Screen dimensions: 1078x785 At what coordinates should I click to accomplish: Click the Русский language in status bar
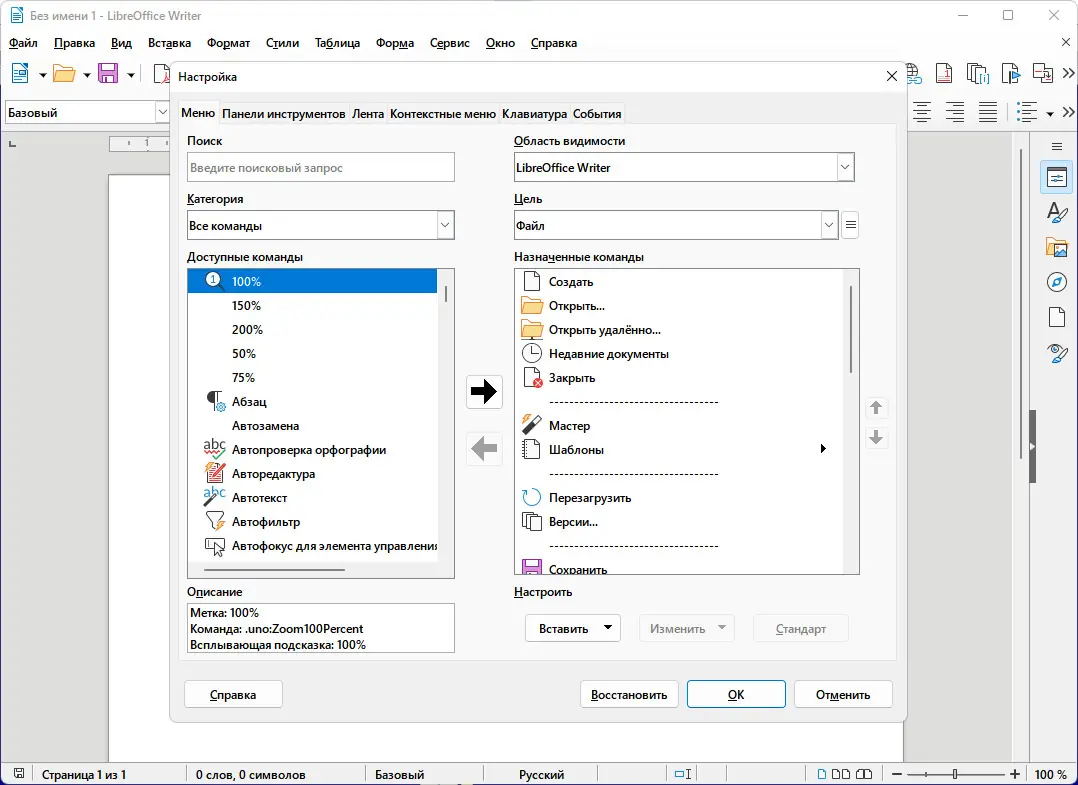[x=542, y=774]
